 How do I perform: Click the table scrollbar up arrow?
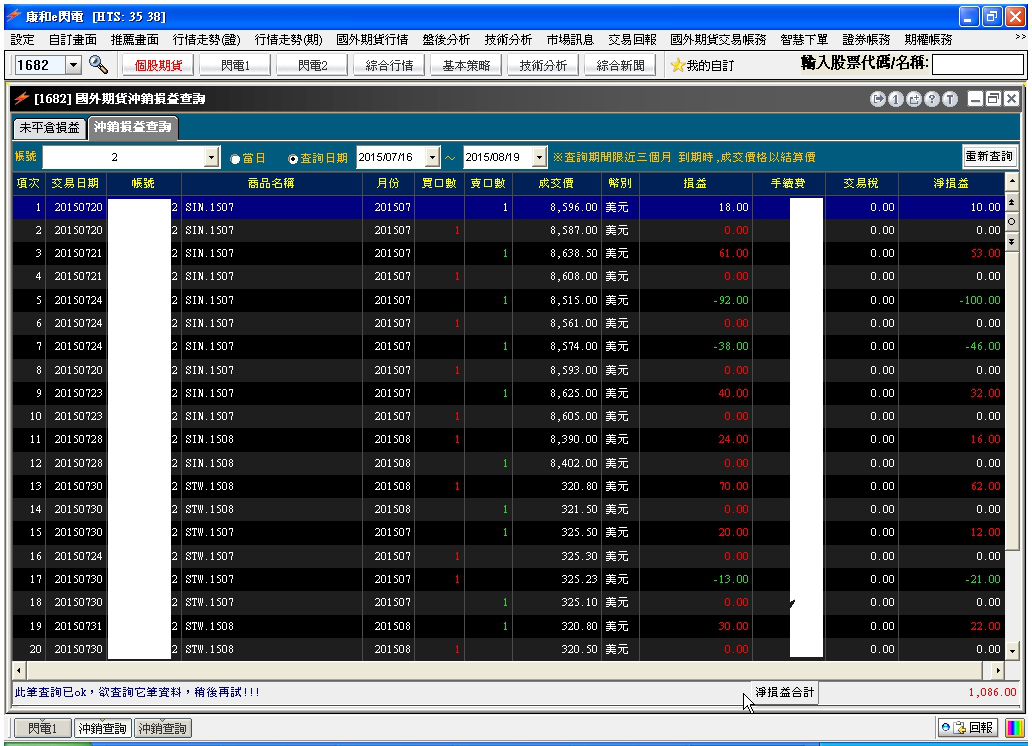point(1012,181)
